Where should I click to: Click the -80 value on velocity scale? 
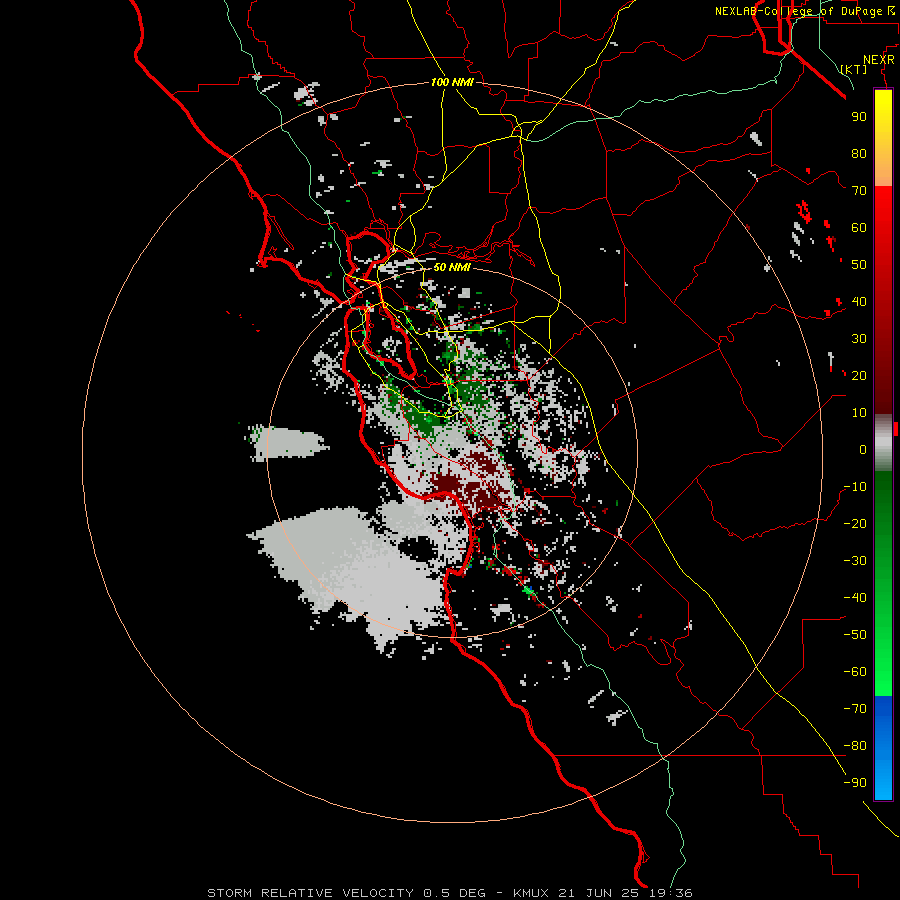pos(855,746)
